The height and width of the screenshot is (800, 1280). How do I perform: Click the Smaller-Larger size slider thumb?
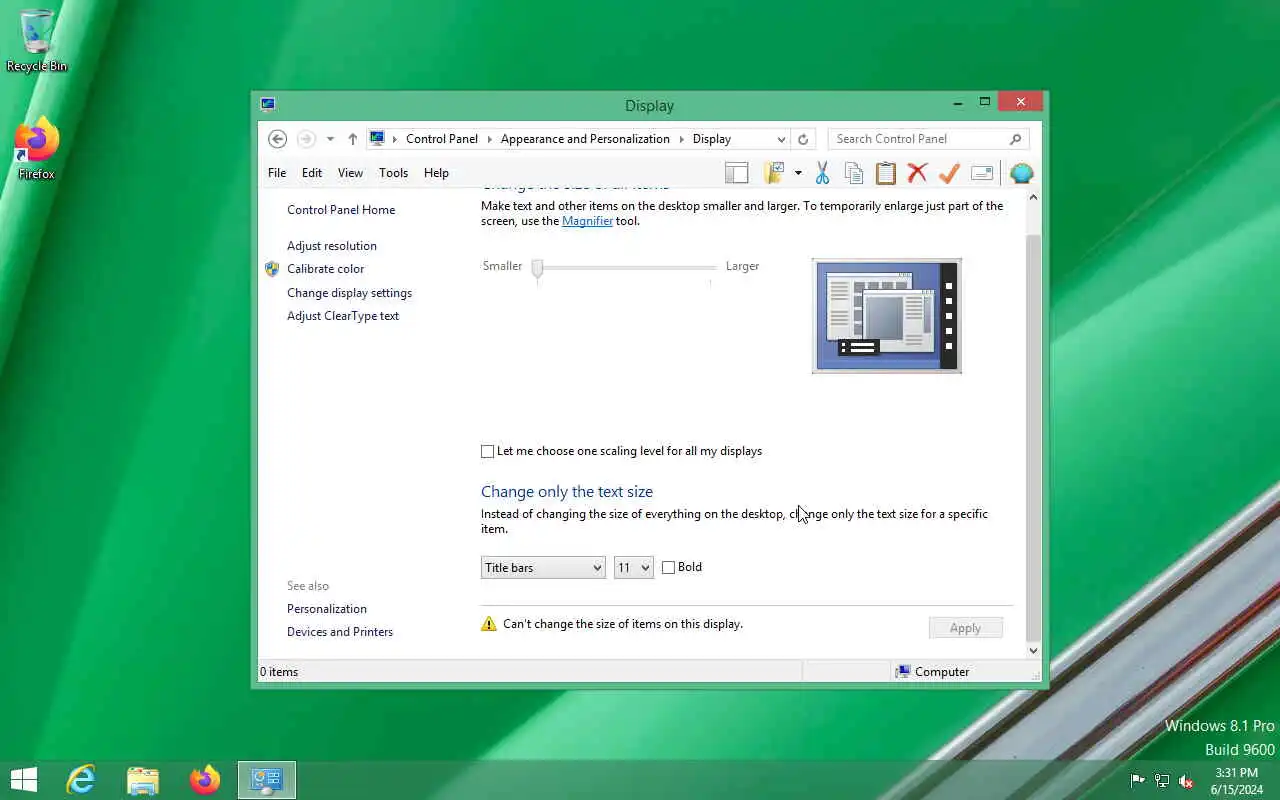point(538,267)
